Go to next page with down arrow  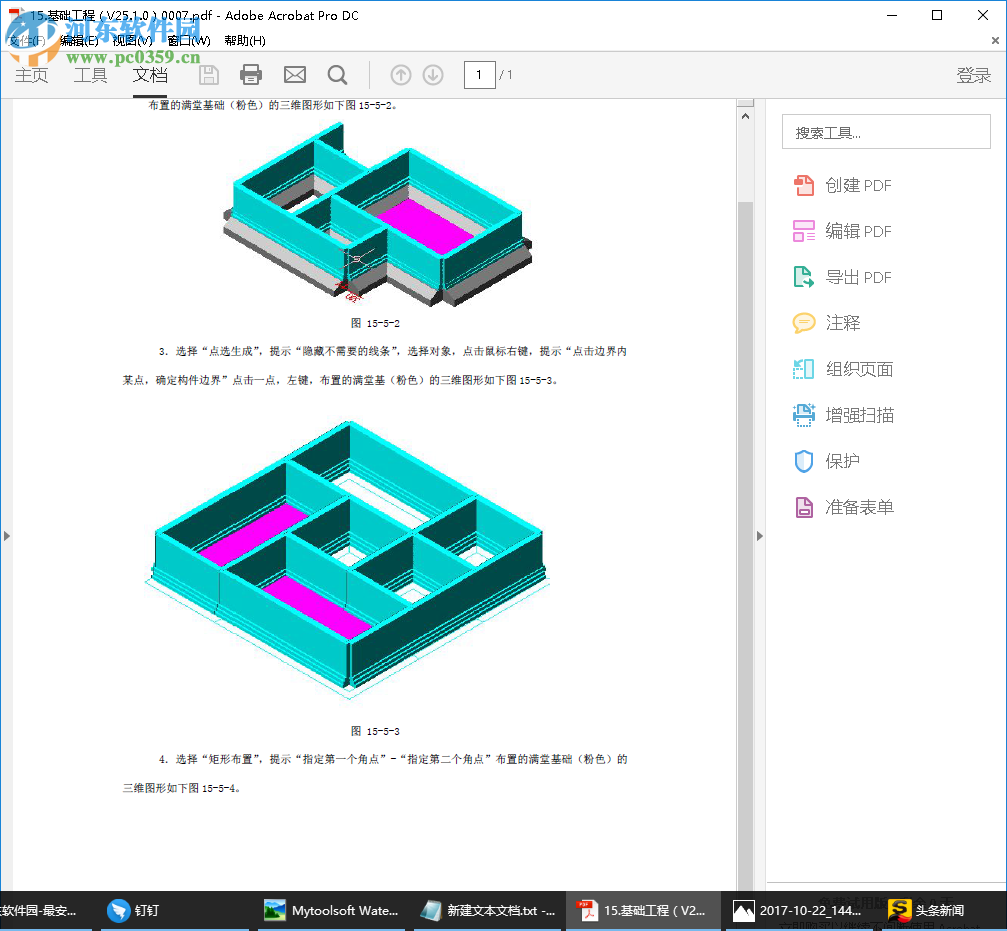pyautogui.click(x=433, y=74)
